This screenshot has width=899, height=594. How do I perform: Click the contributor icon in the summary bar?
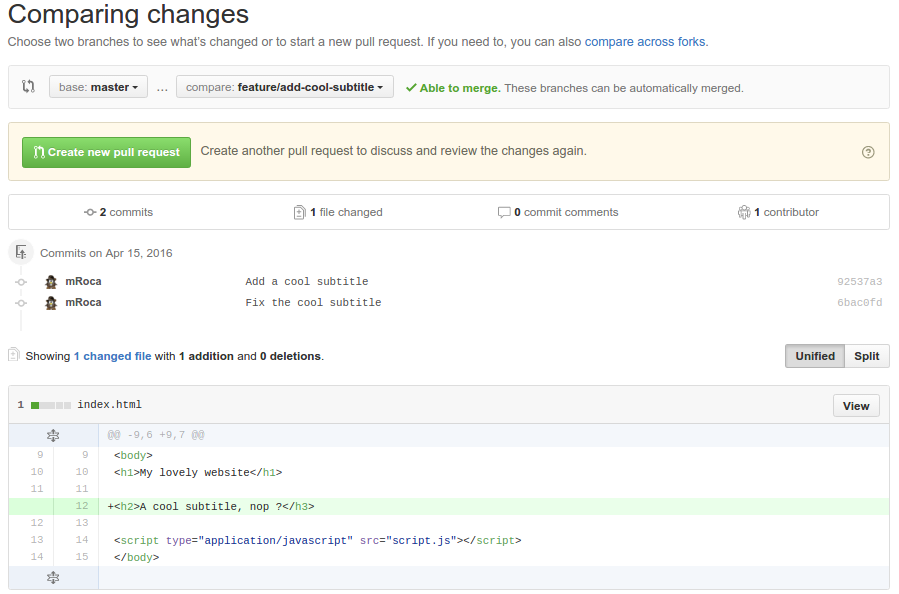[744, 212]
